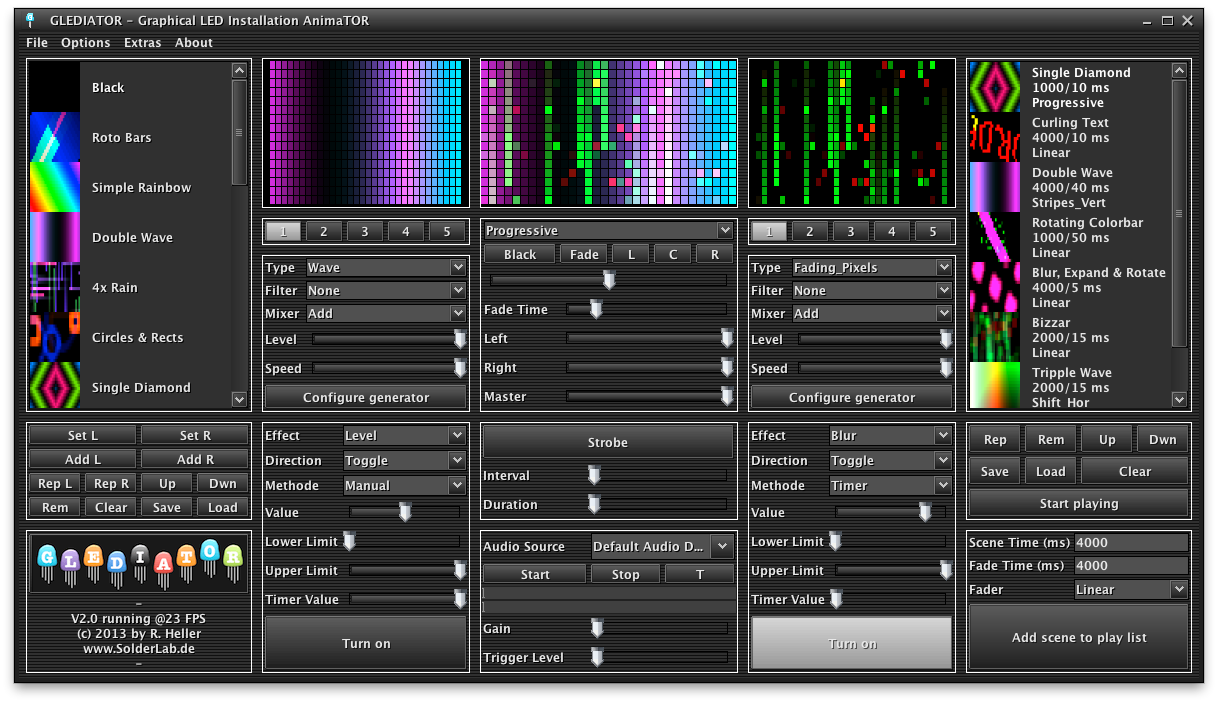
Task: Open the Options menu
Action: (x=85, y=43)
